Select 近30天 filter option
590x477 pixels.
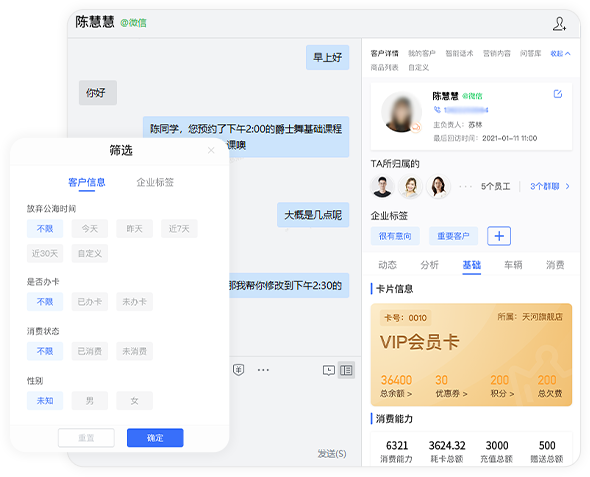[45, 253]
